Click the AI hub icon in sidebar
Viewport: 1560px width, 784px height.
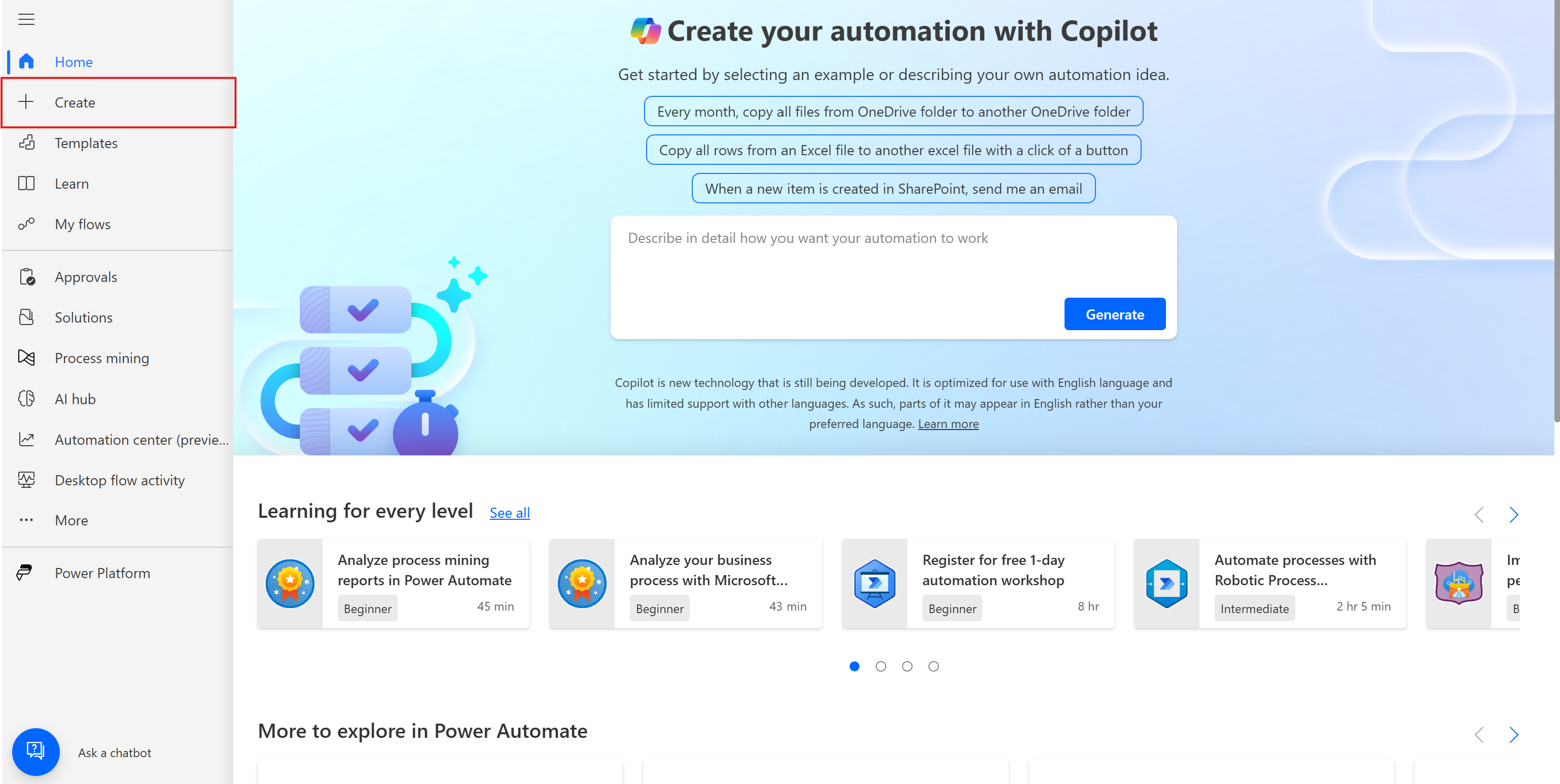27,398
